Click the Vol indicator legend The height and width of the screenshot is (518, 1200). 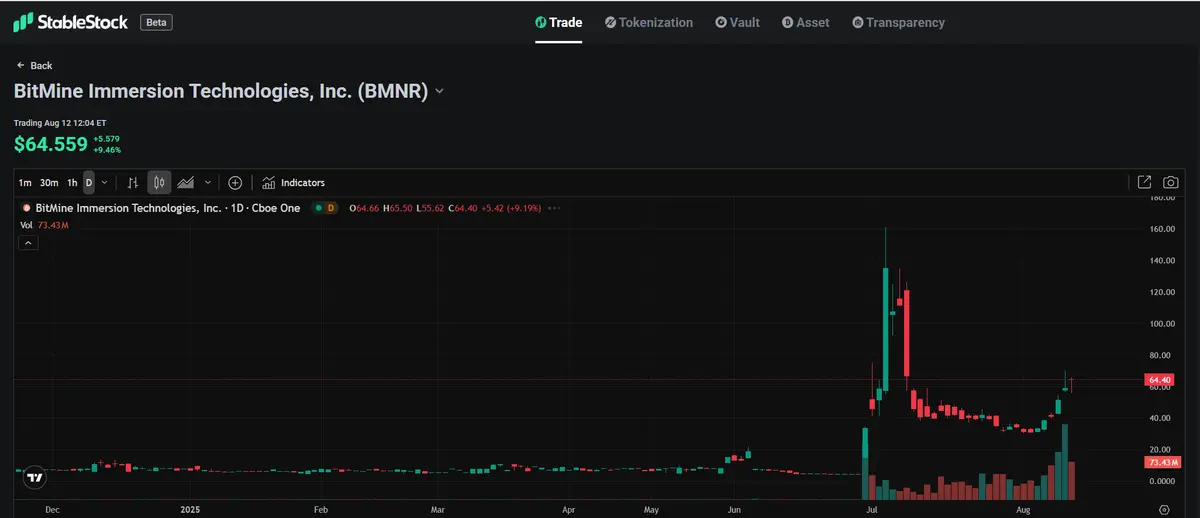pyautogui.click(x=44, y=226)
